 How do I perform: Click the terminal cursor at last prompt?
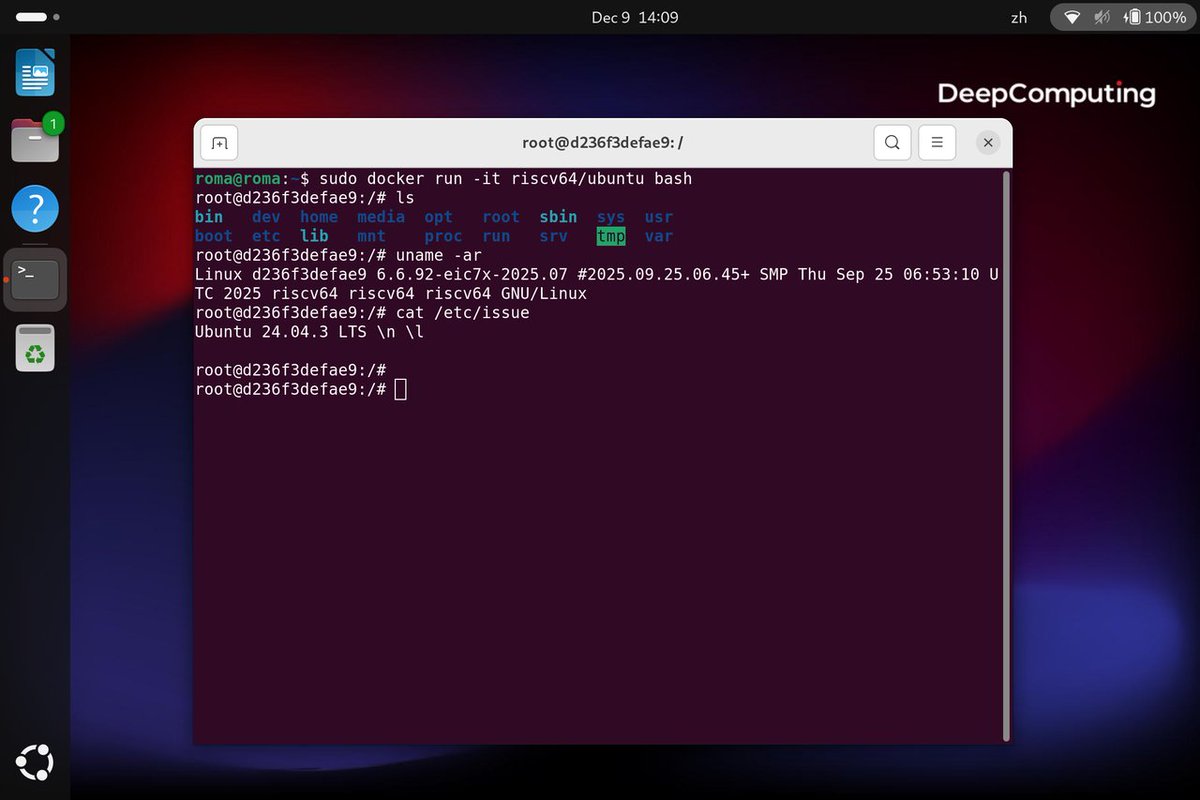[x=401, y=389]
